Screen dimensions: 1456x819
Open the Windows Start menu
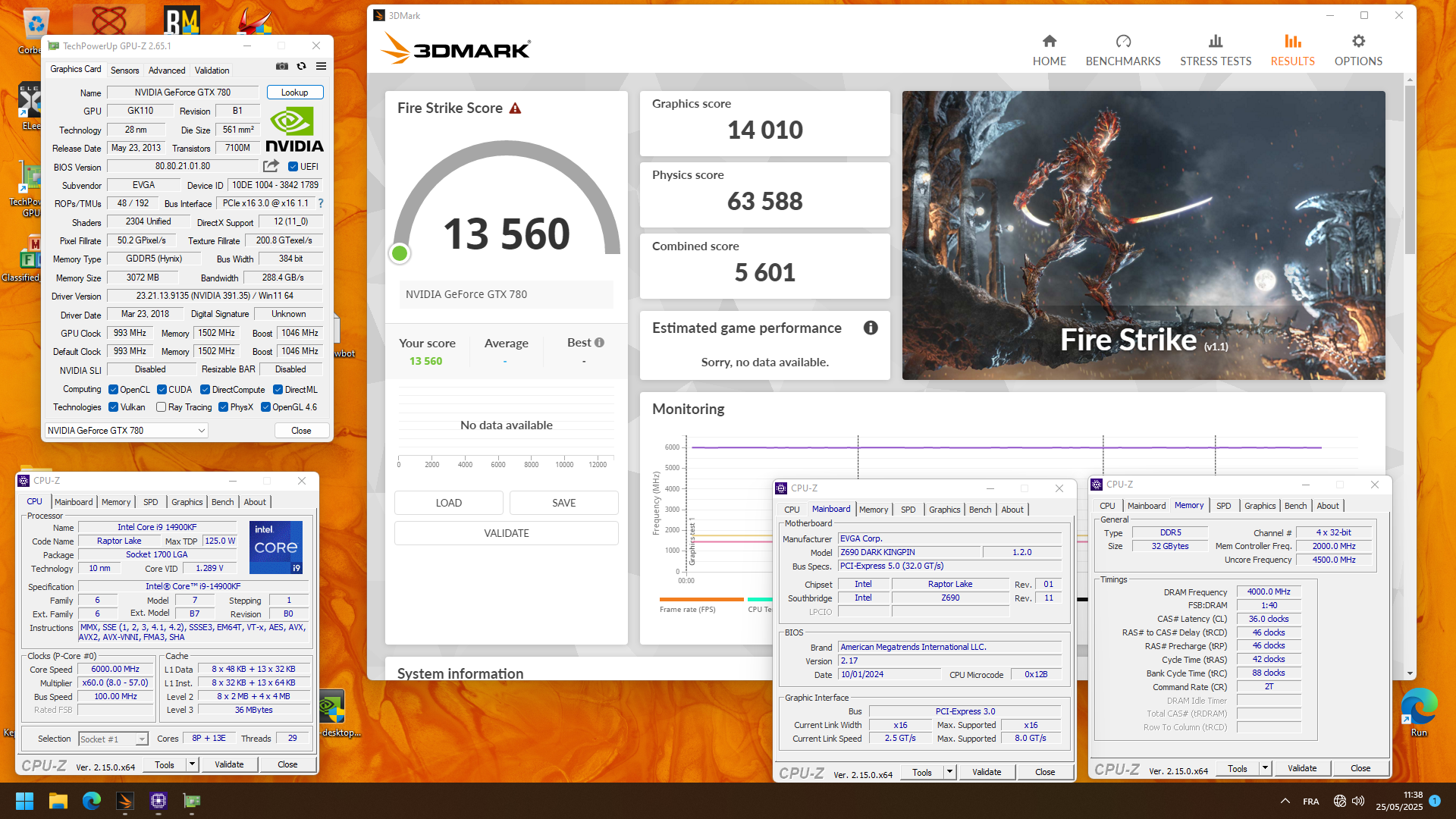pyautogui.click(x=24, y=801)
